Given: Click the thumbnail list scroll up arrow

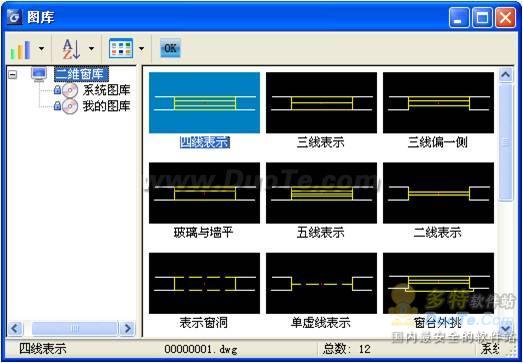Looking at the screenshot, I should [x=506, y=75].
